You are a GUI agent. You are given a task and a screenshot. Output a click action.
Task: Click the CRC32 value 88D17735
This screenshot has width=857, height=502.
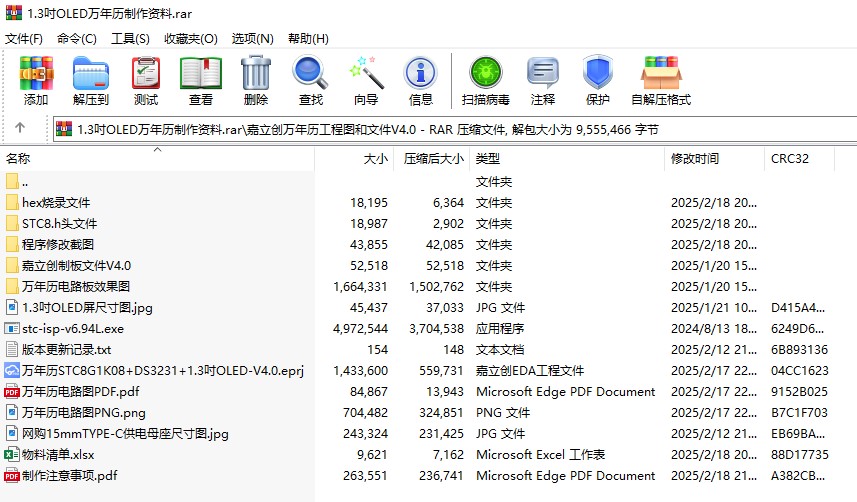[x=800, y=454]
